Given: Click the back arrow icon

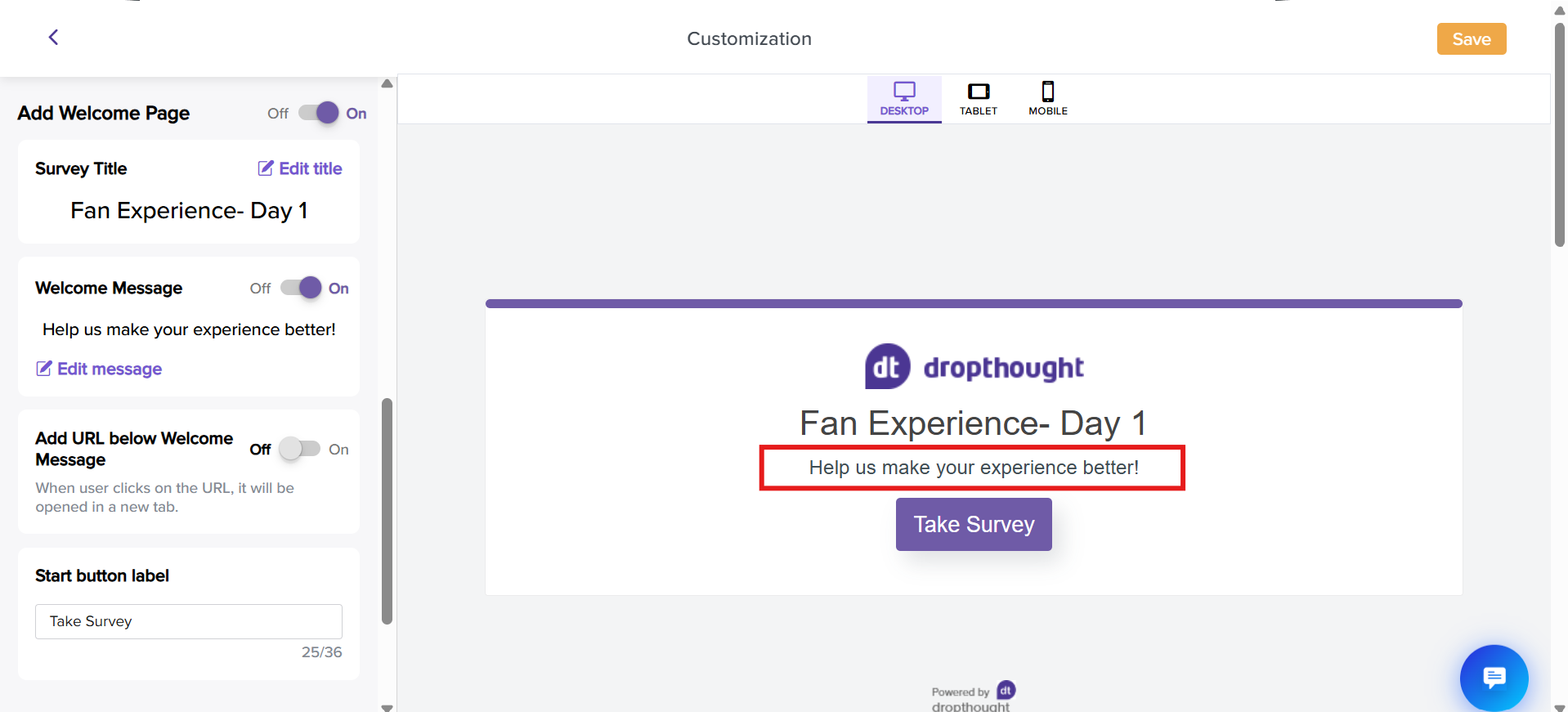Looking at the screenshot, I should coord(53,38).
